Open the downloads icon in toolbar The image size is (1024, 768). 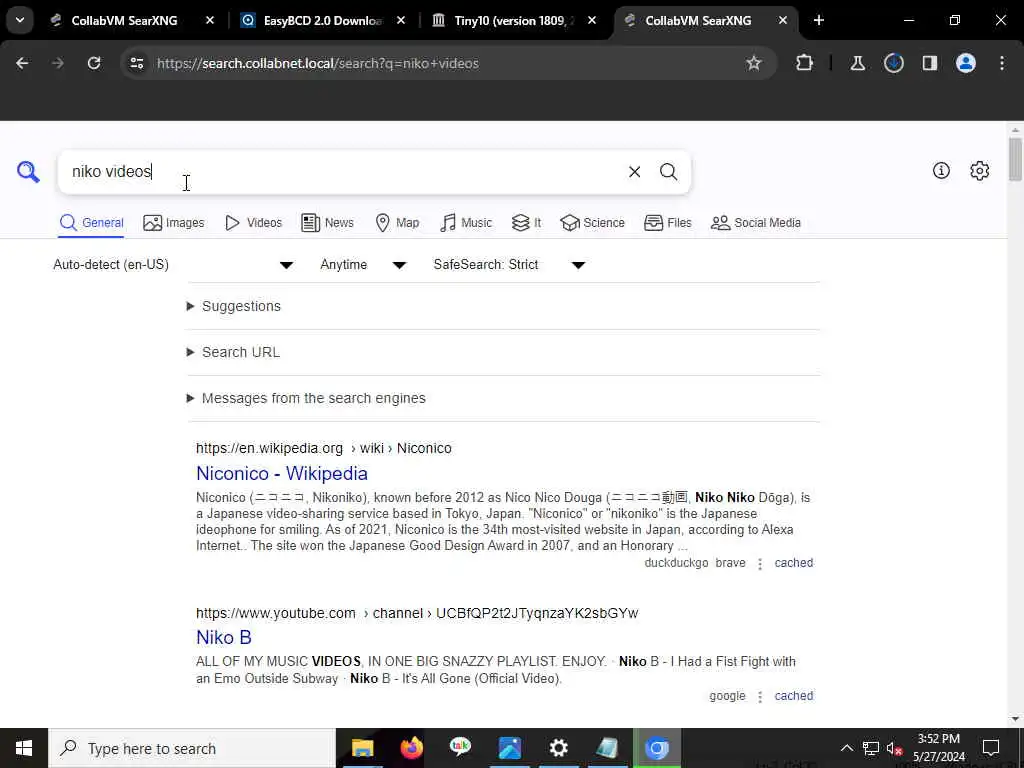tap(893, 63)
